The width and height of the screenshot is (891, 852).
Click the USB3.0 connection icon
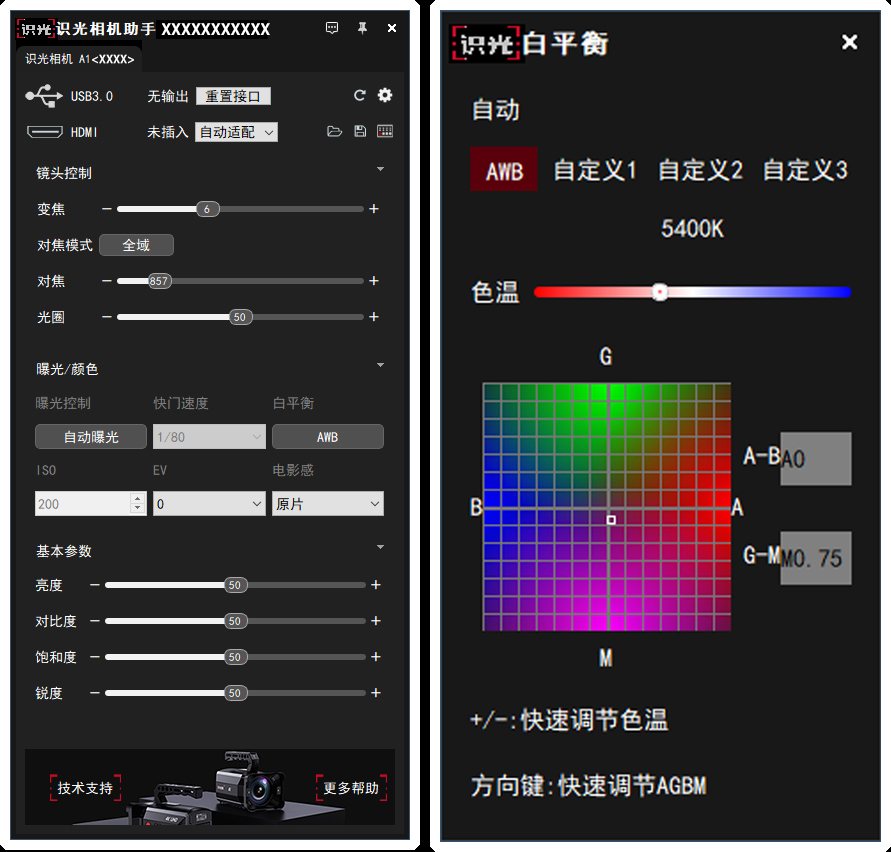click(x=44, y=95)
